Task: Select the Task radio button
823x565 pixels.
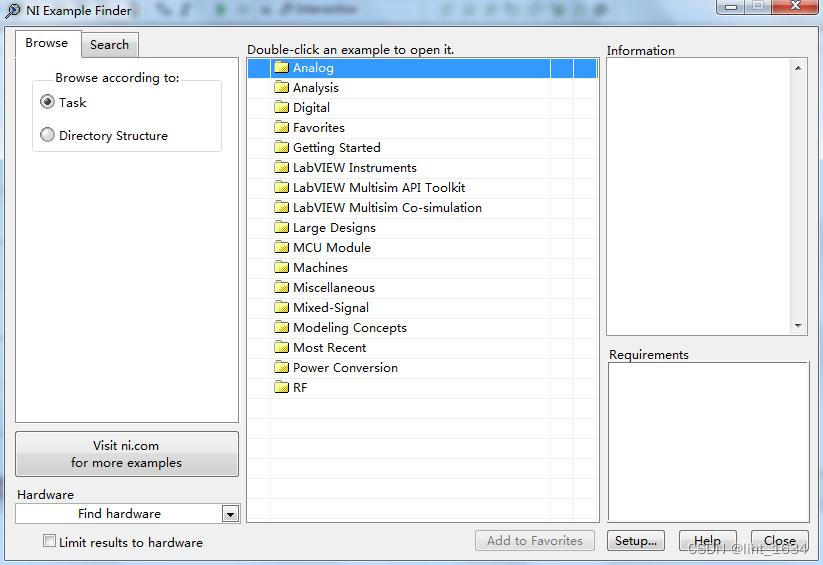Action: coord(47,101)
